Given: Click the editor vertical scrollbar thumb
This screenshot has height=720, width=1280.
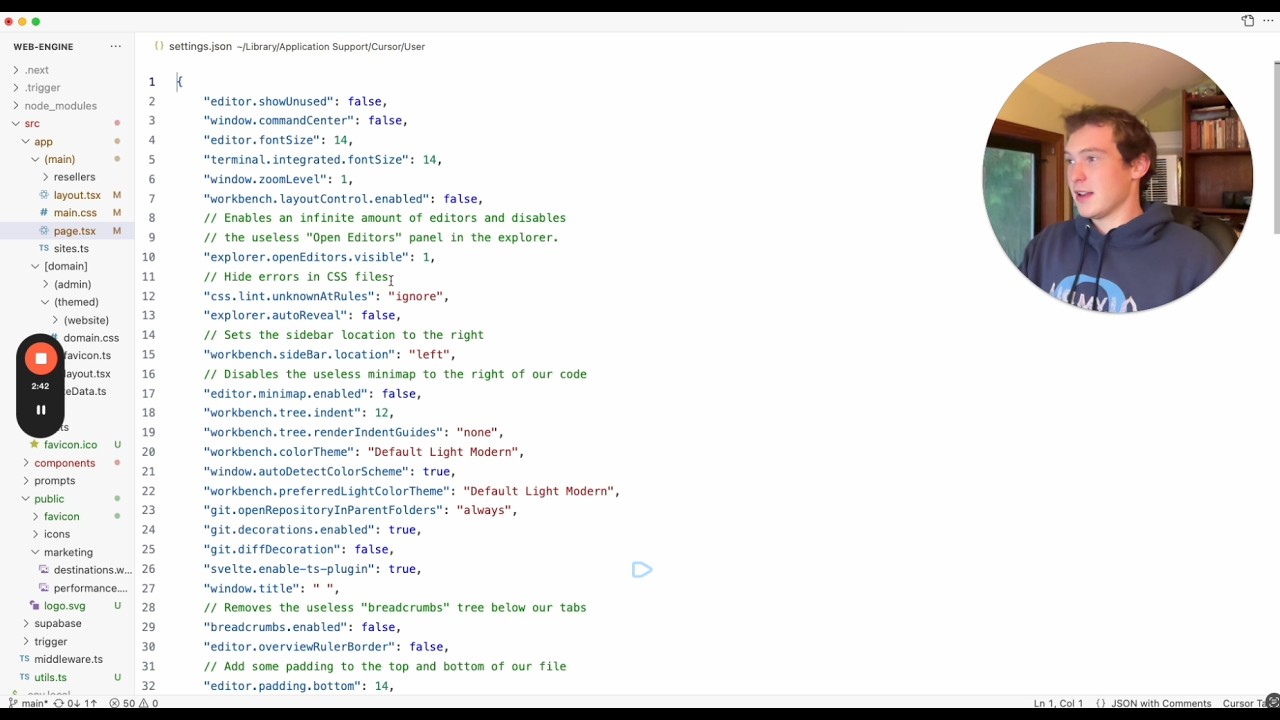Looking at the screenshot, I should click(x=1276, y=148).
